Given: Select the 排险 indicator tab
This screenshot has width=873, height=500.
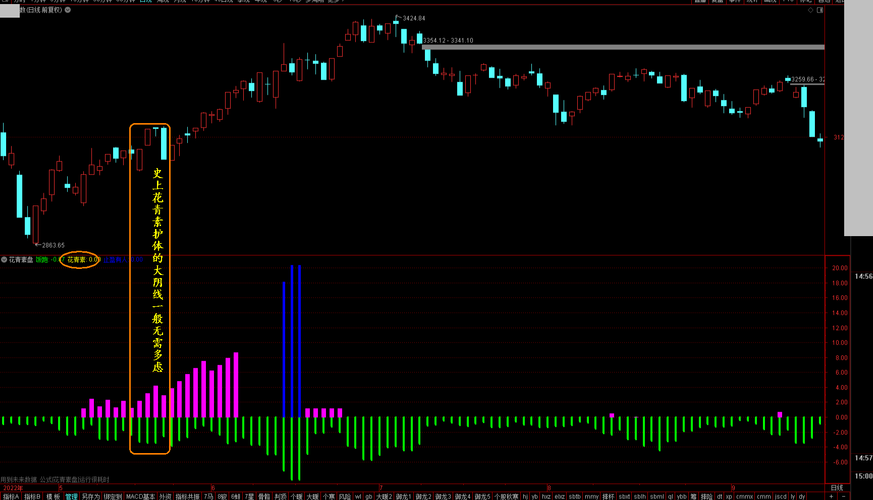Looking at the screenshot, I should tap(707, 496).
